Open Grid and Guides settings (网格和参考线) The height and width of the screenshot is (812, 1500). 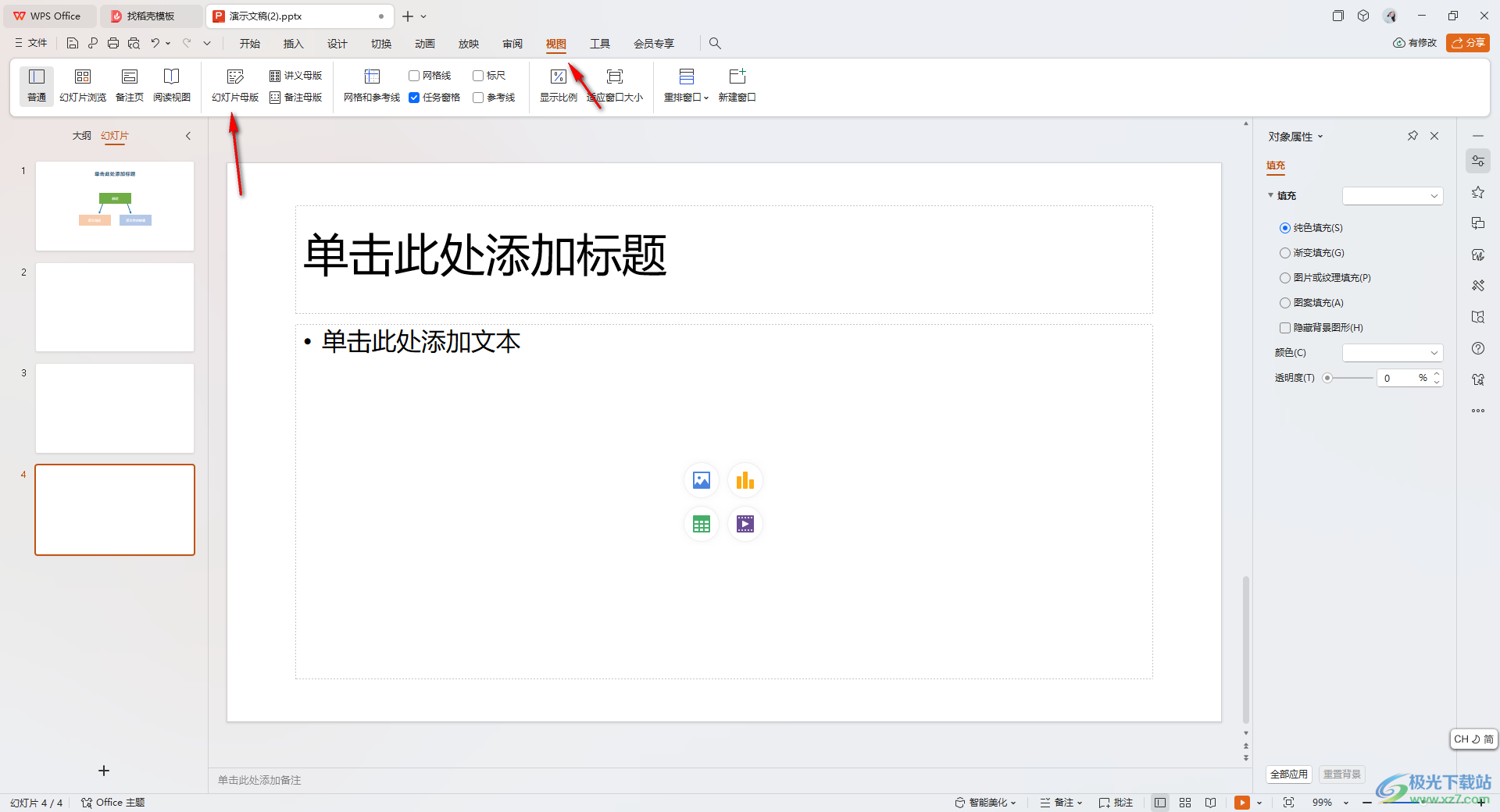tap(372, 86)
